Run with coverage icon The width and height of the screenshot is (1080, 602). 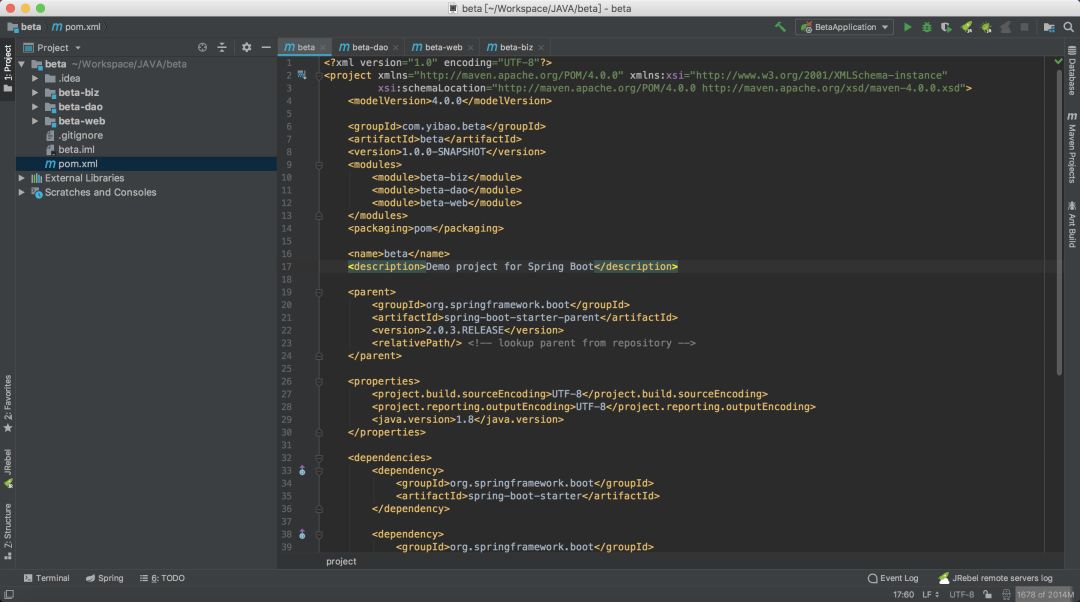(946, 27)
